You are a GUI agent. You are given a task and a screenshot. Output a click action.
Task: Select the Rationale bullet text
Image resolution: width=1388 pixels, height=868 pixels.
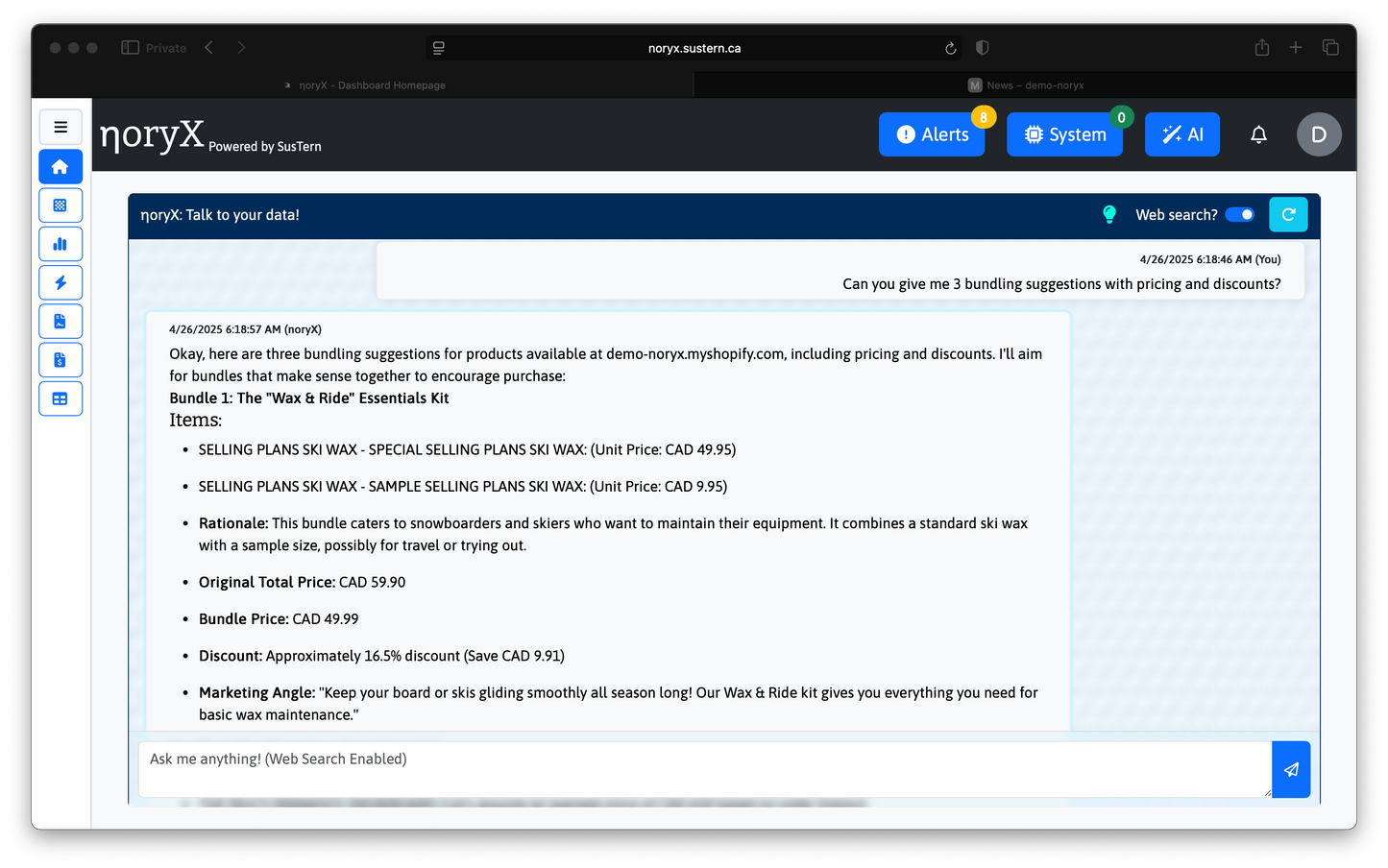613,535
